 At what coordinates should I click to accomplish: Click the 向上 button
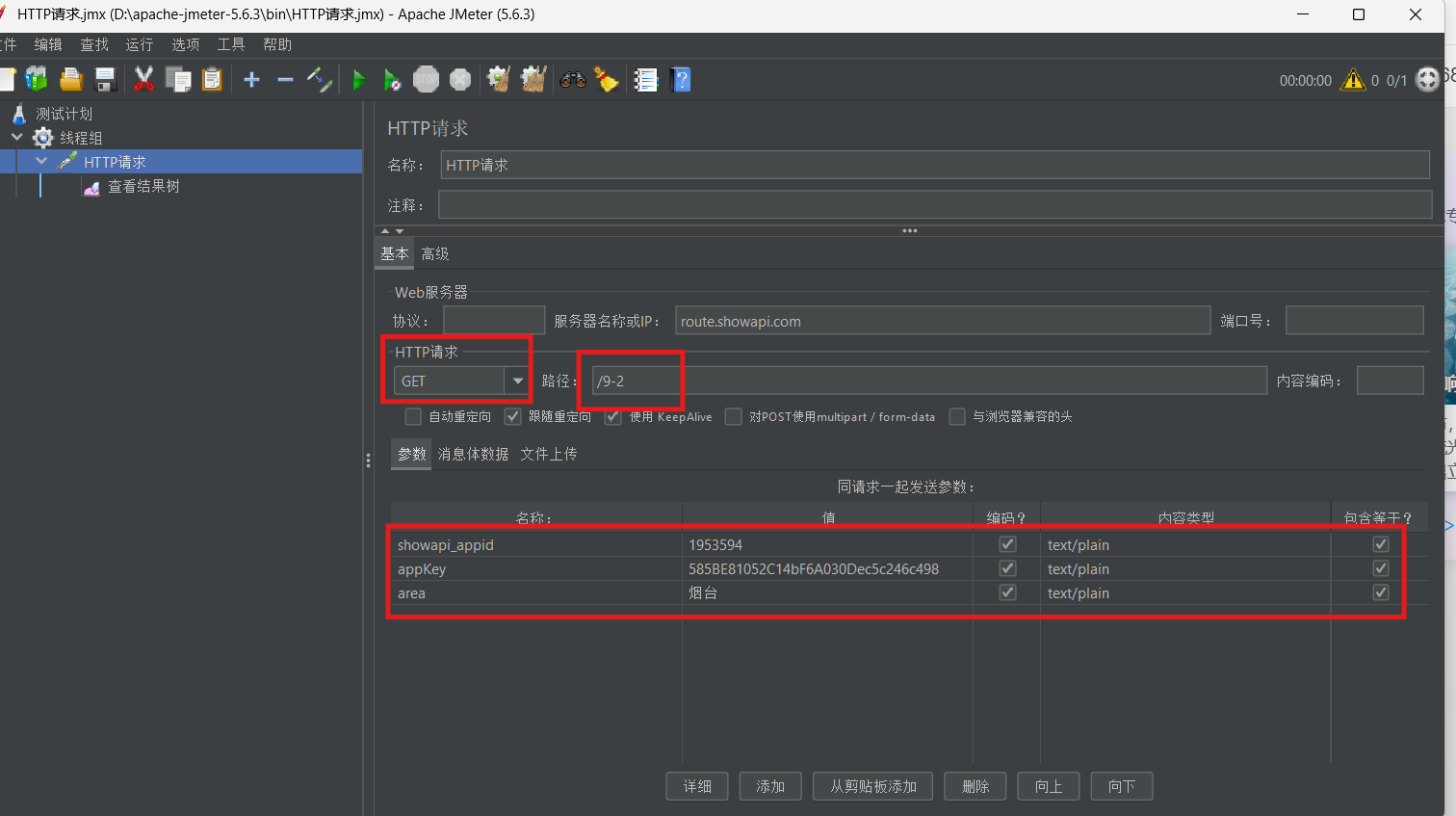point(1049,786)
